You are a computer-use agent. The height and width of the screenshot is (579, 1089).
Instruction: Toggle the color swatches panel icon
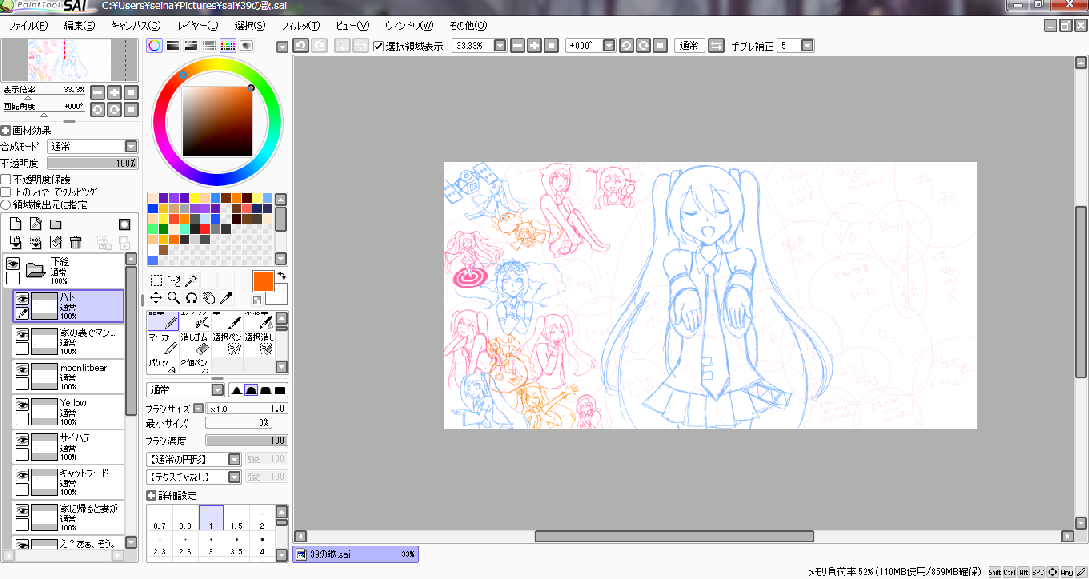(227, 46)
